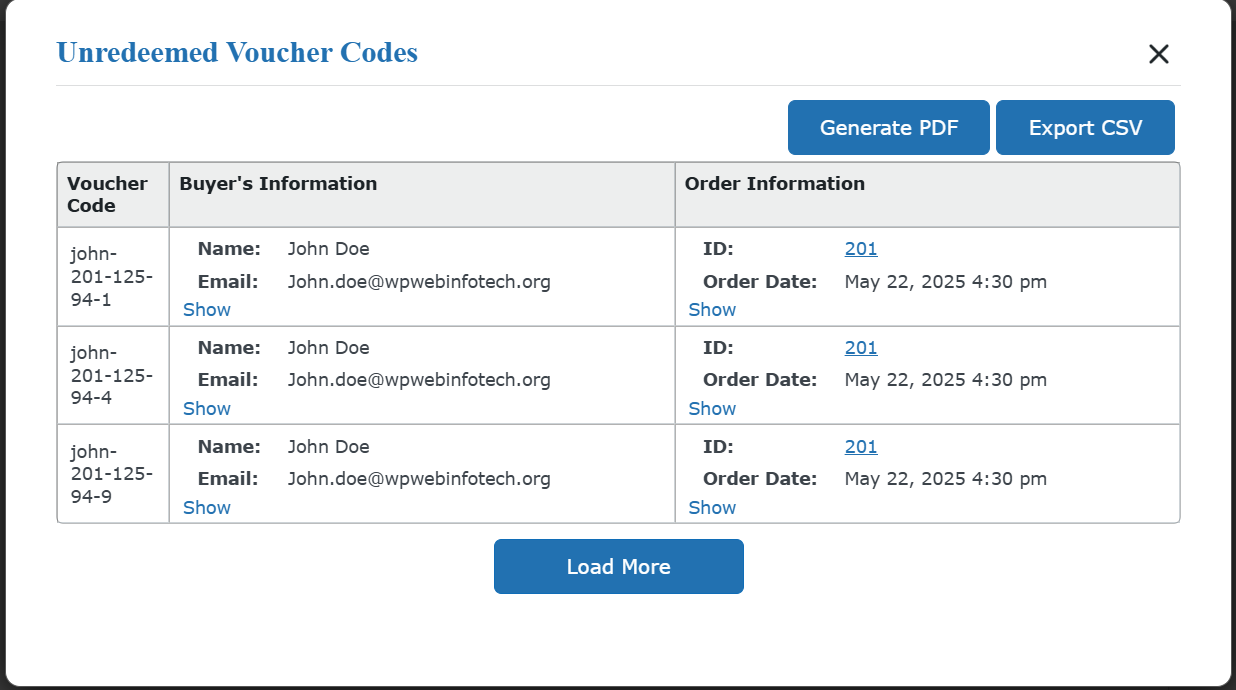This screenshot has width=1236, height=690.
Task: Show more order details for voucher john-201-125-94-9
Action: click(x=712, y=508)
